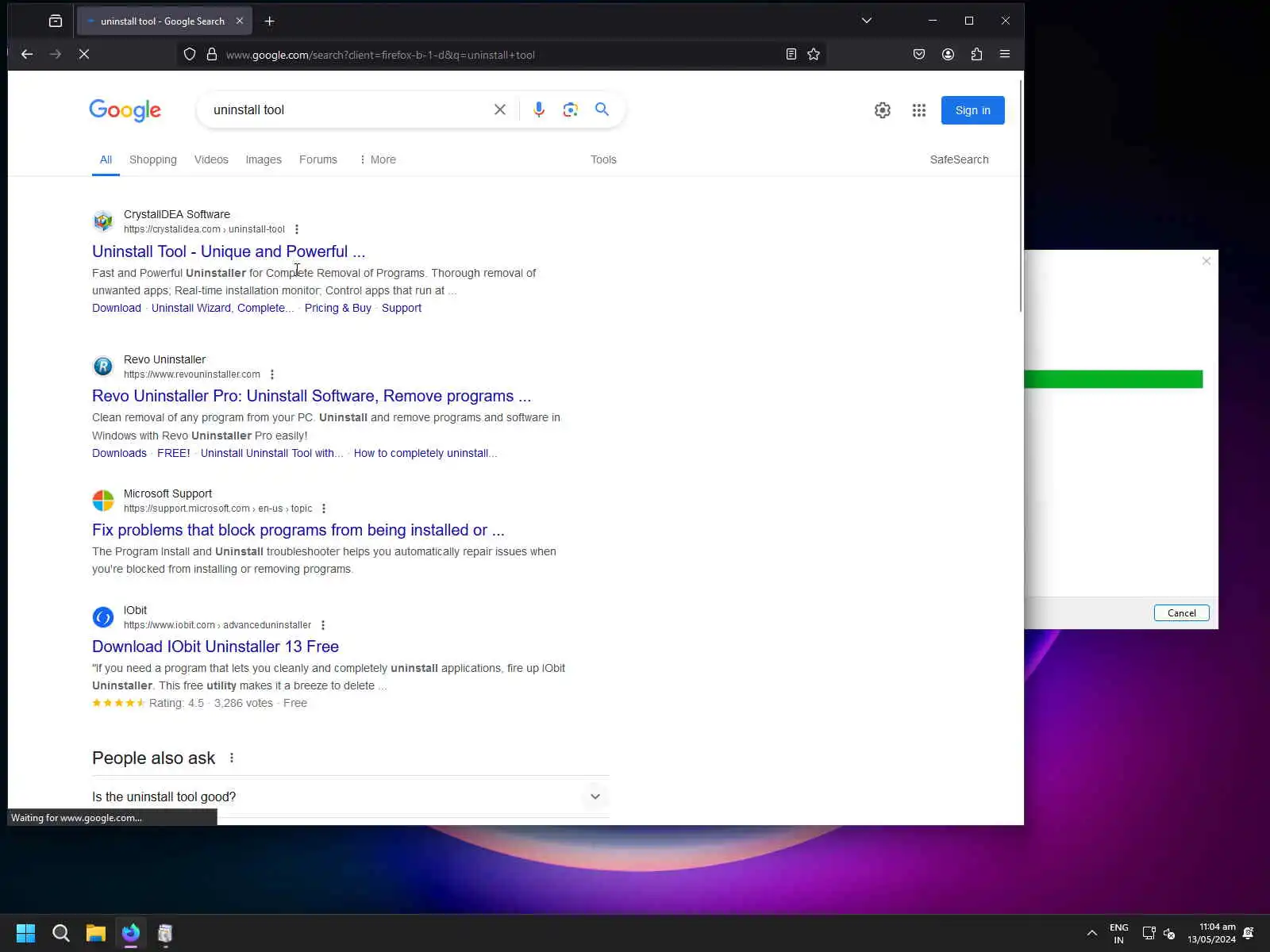Image resolution: width=1270 pixels, height=952 pixels.
Task: Open the search Tools options
Action: [603, 159]
